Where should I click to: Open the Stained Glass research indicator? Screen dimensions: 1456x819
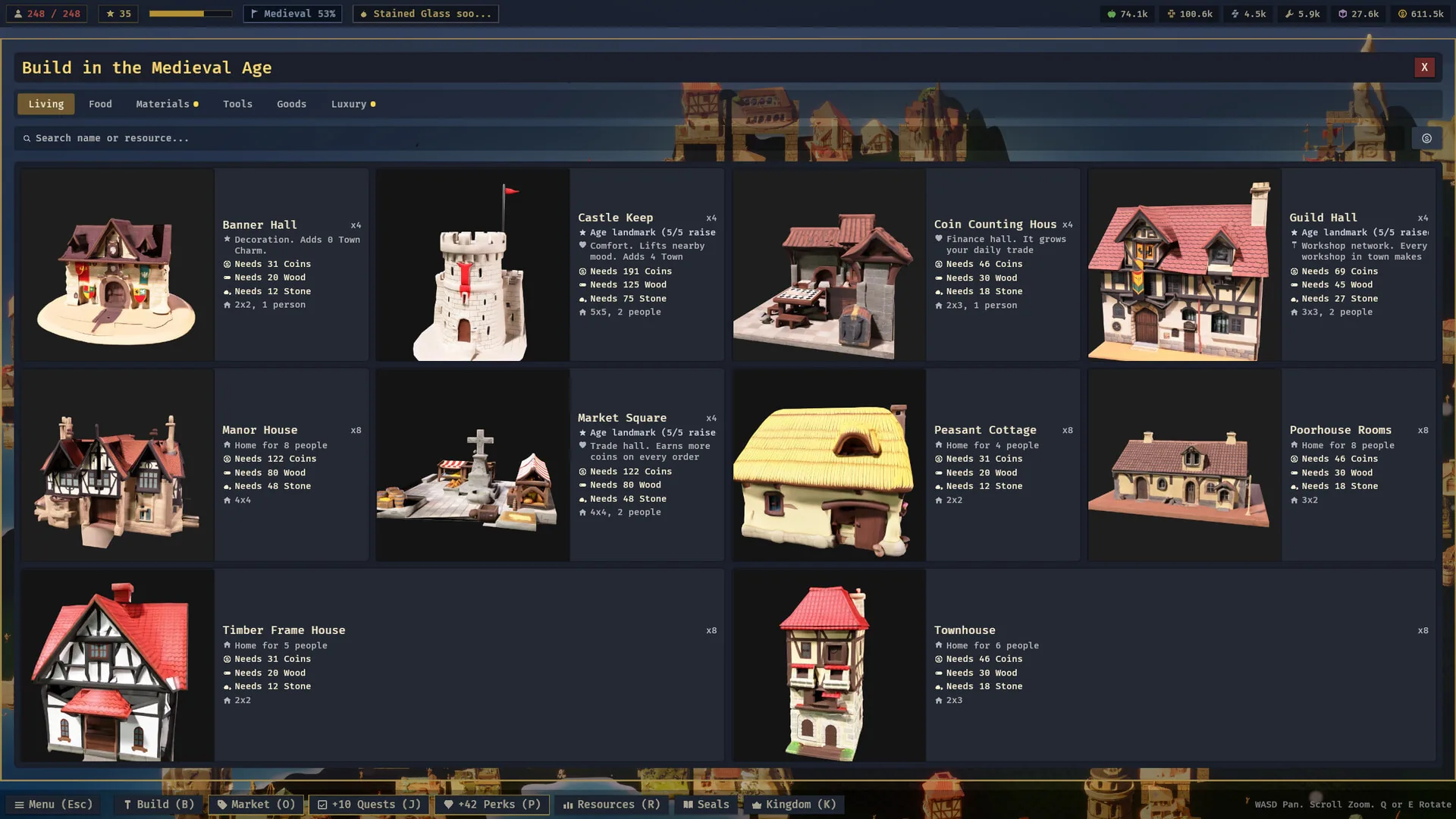click(425, 14)
